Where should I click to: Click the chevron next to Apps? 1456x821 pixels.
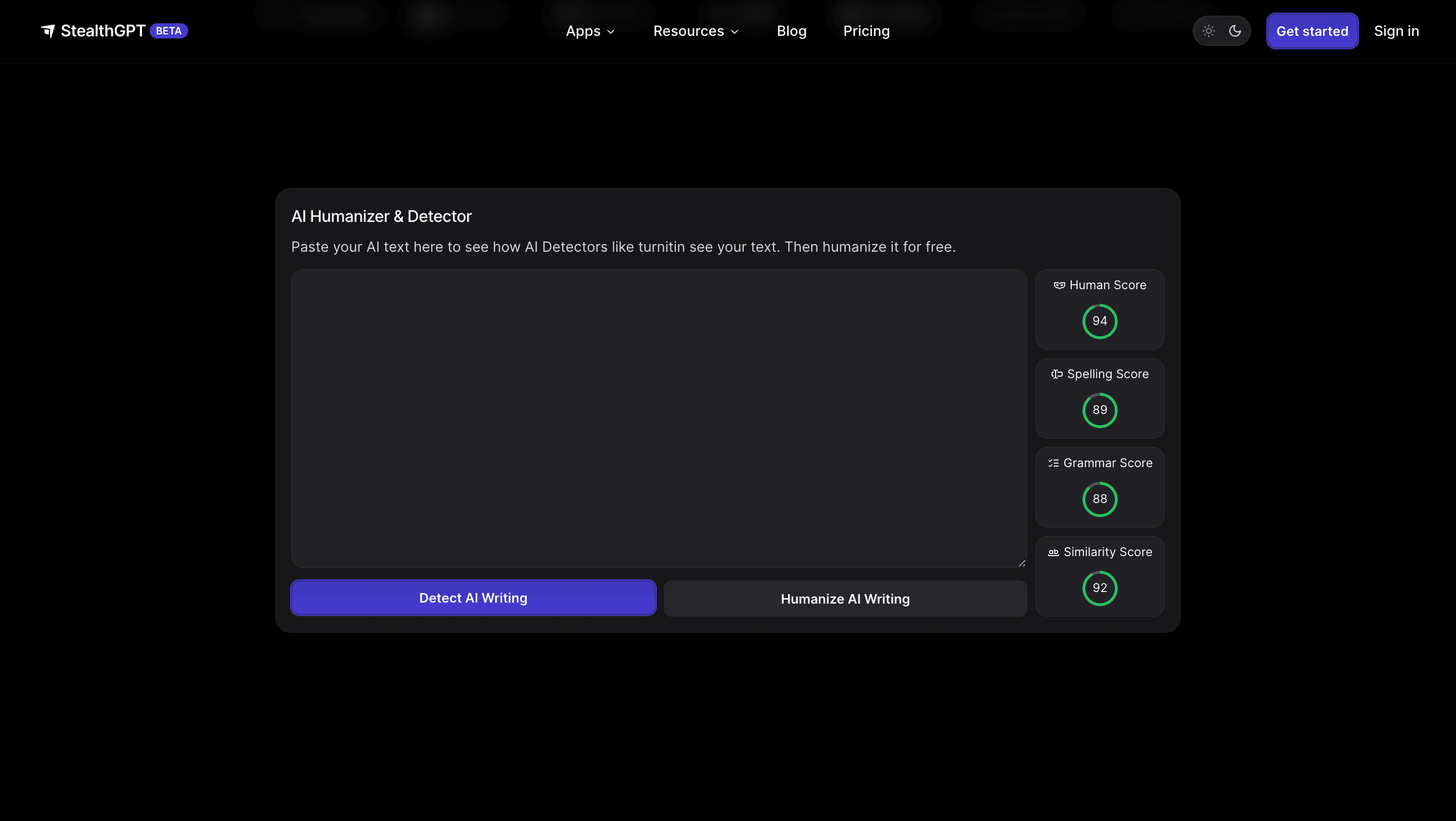[x=610, y=32]
